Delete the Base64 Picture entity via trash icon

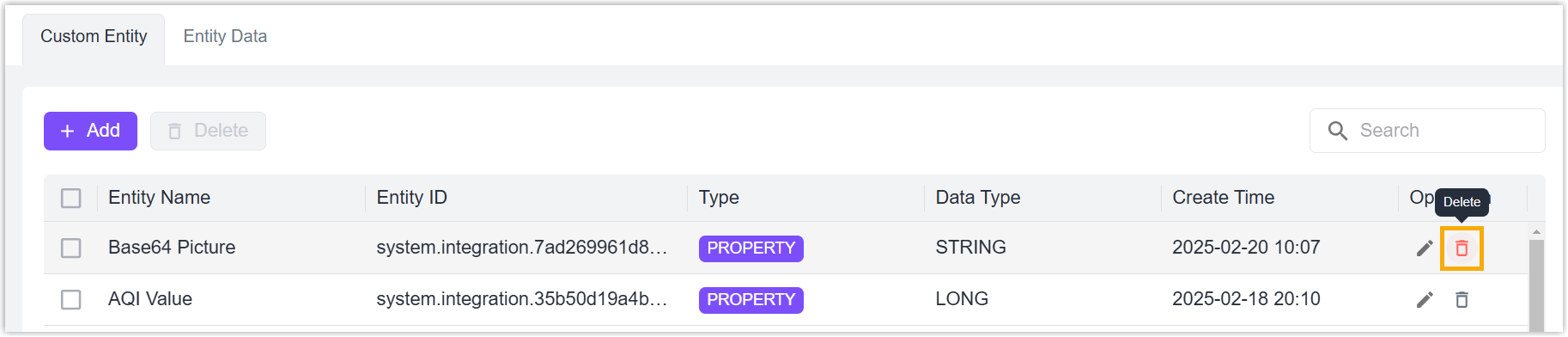point(1462,248)
